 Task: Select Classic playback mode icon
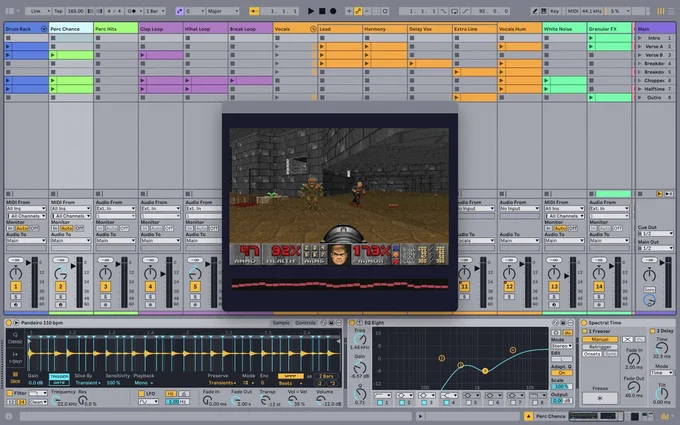15,338
